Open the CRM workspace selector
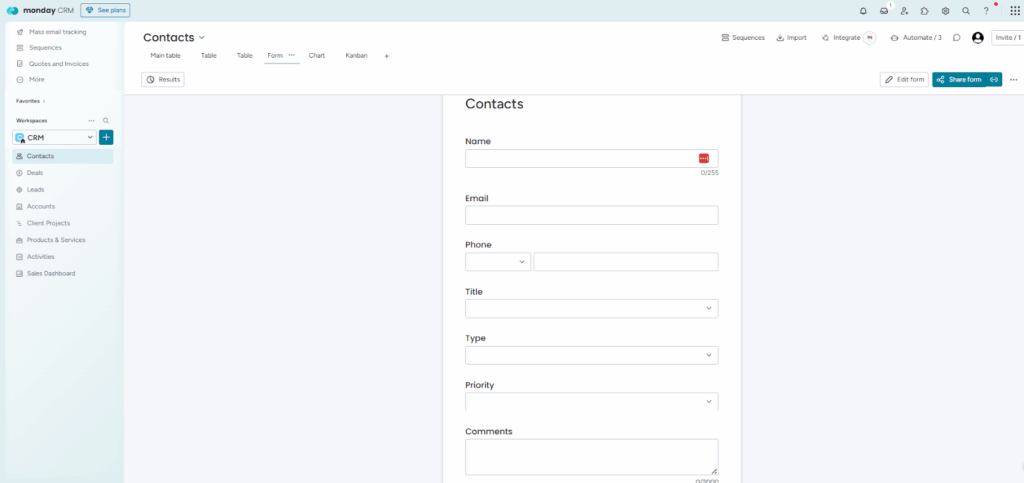Viewport: 1024px width, 483px height. [x=54, y=137]
